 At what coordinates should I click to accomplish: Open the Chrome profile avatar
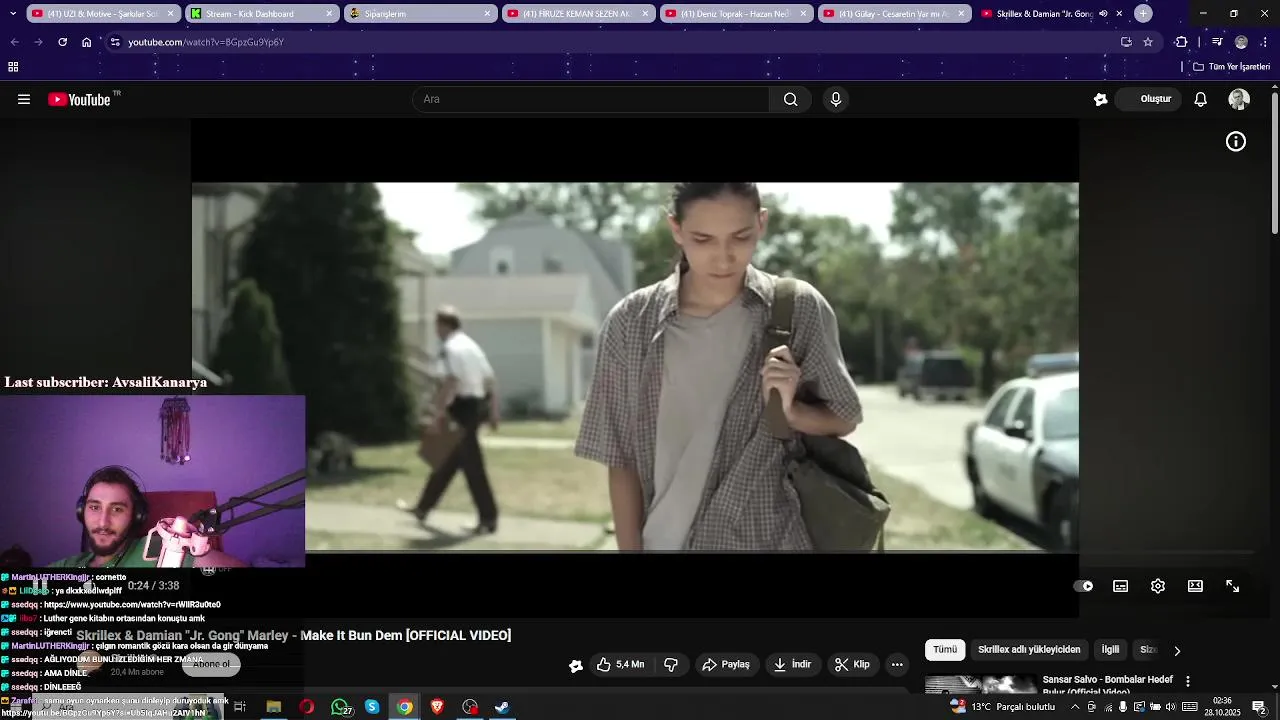[1241, 42]
